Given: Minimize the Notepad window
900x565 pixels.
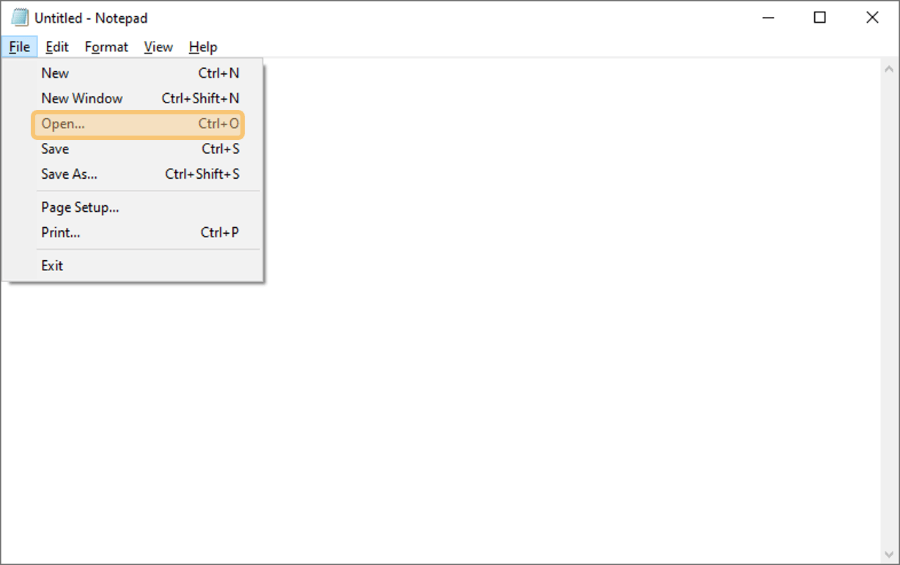Looking at the screenshot, I should tap(768, 18).
